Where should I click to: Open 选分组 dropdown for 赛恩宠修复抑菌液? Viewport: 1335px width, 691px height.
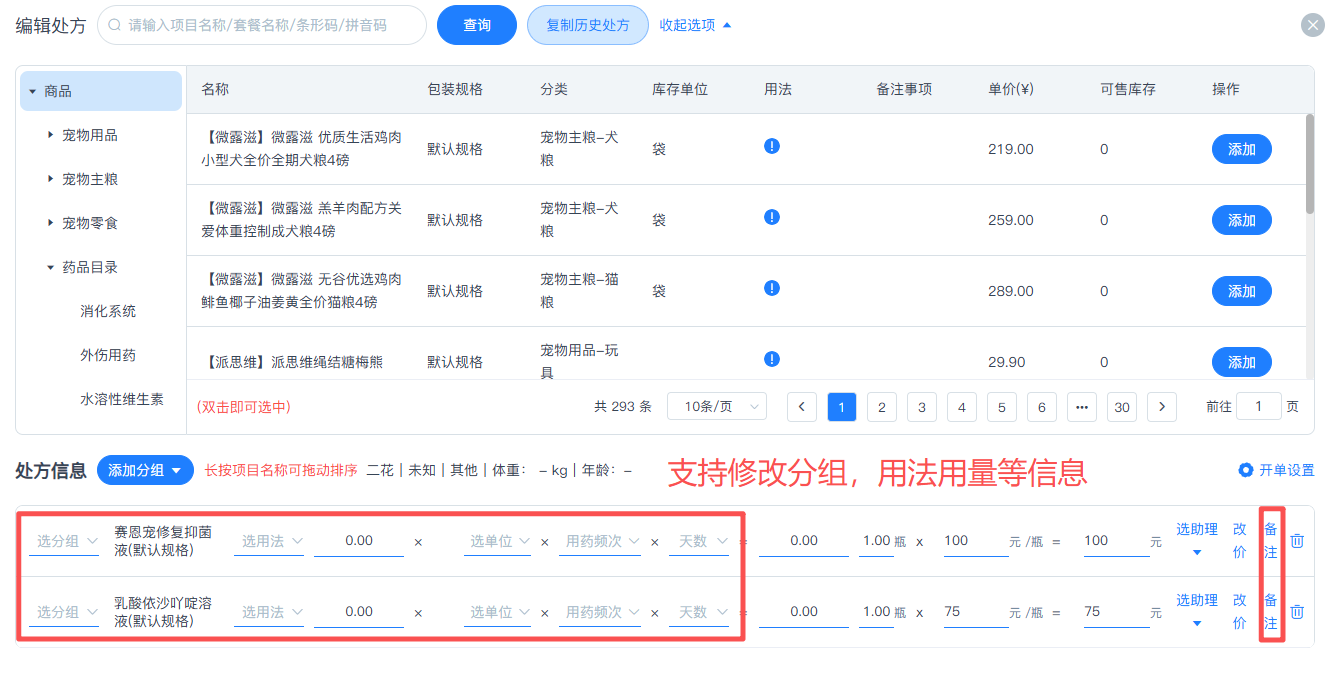(x=66, y=541)
